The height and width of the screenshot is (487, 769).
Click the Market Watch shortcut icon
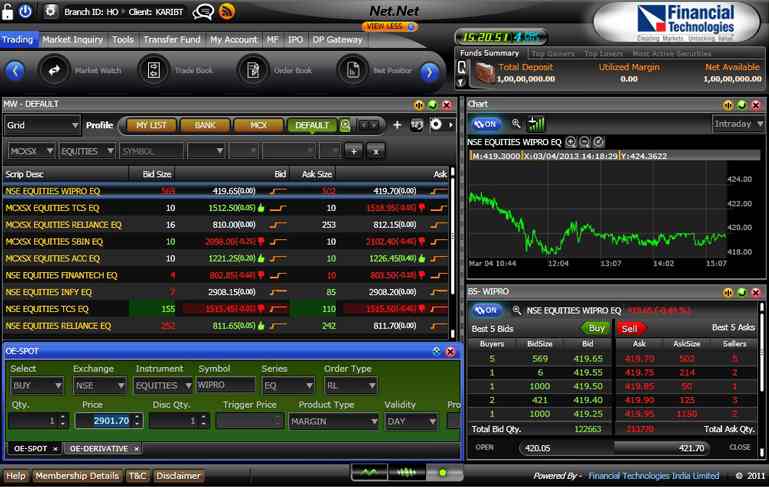pos(54,70)
